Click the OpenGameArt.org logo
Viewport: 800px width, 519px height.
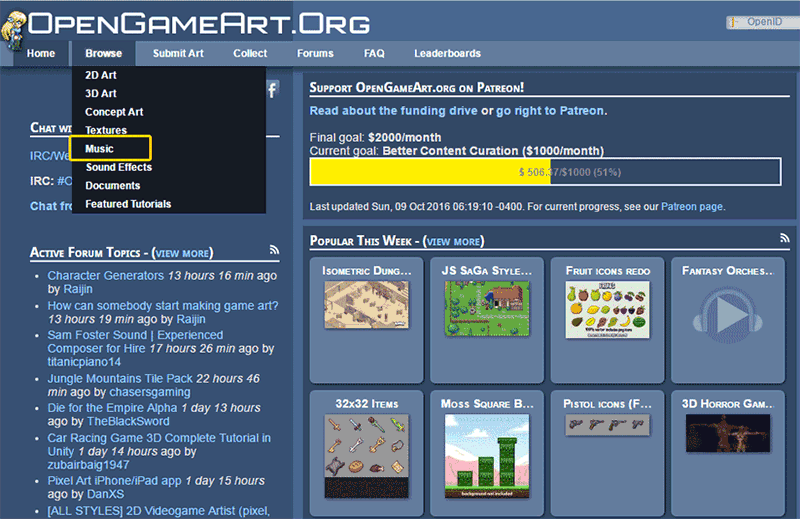(x=199, y=23)
